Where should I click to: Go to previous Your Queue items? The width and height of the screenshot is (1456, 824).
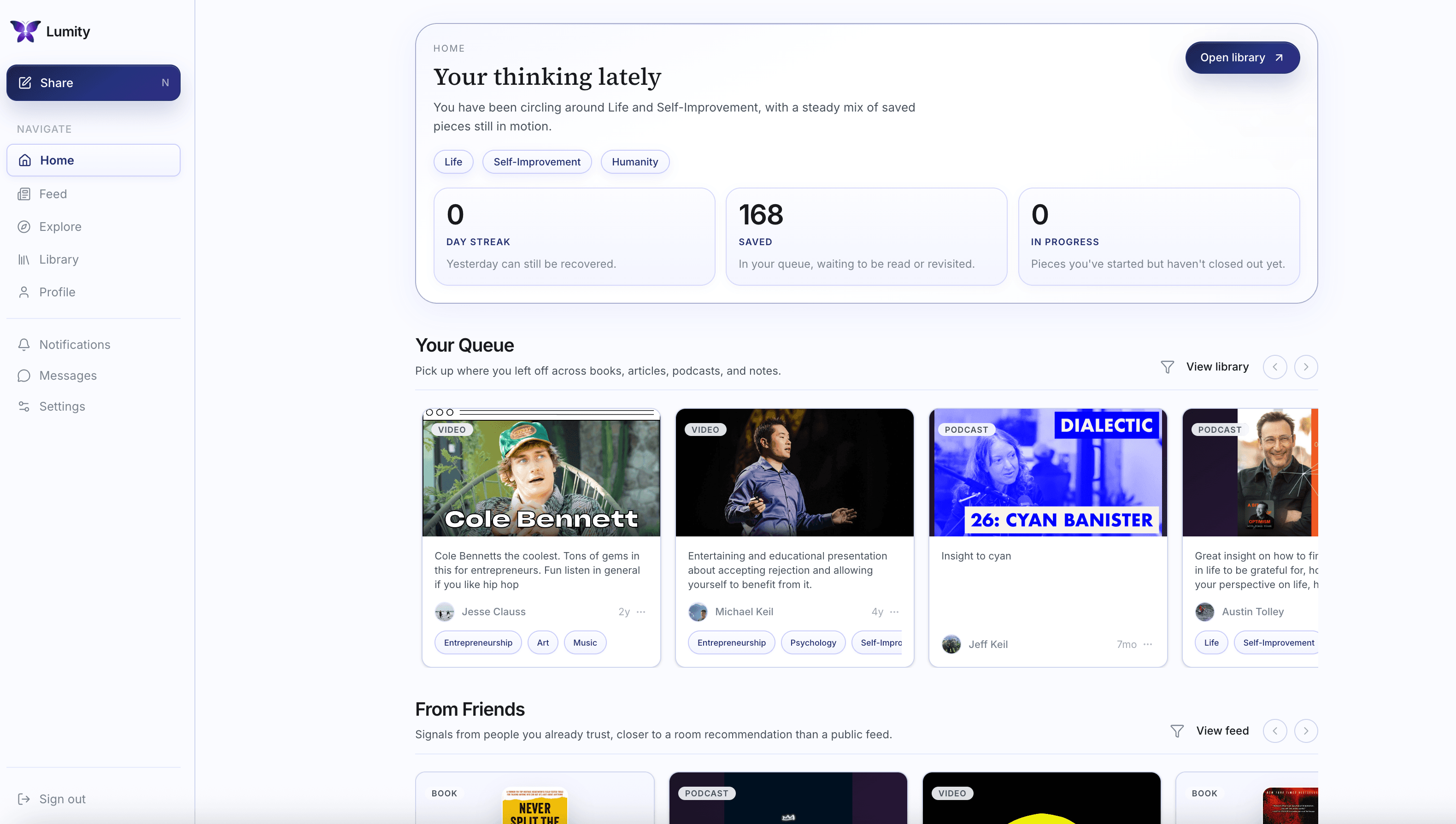(x=1275, y=367)
